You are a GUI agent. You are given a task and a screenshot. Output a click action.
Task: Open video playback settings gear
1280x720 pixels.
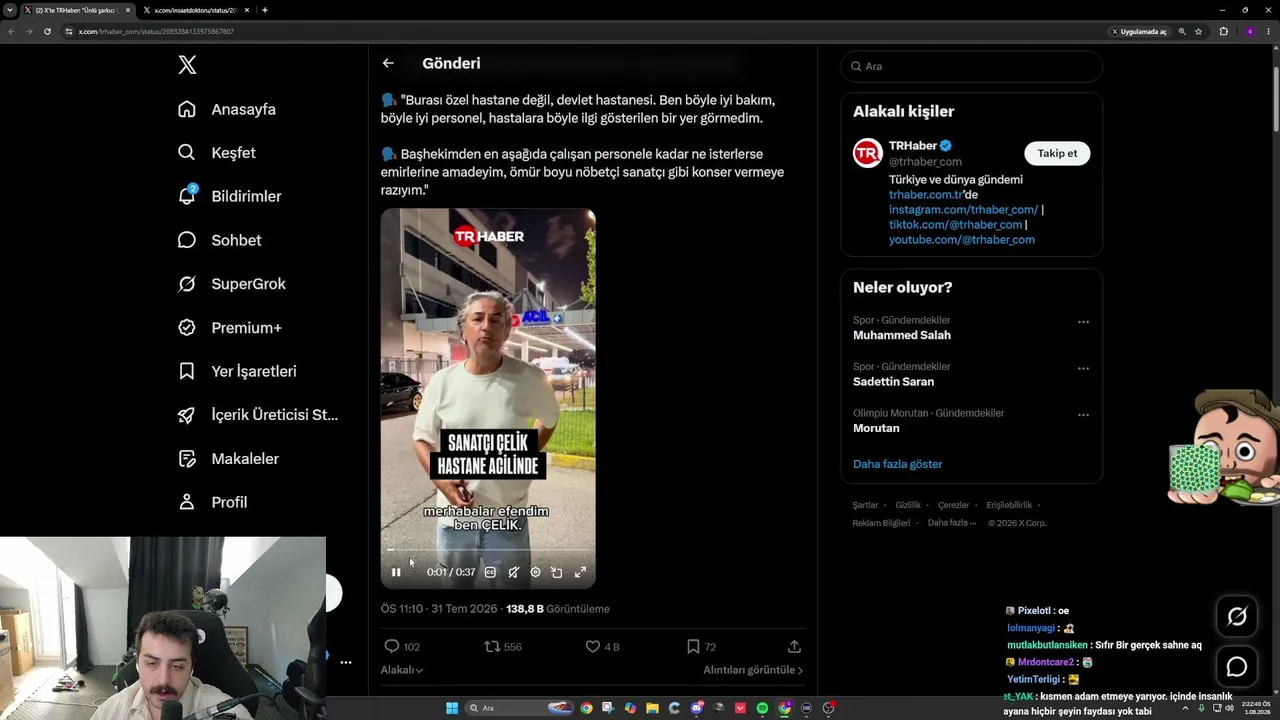click(535, 572)
